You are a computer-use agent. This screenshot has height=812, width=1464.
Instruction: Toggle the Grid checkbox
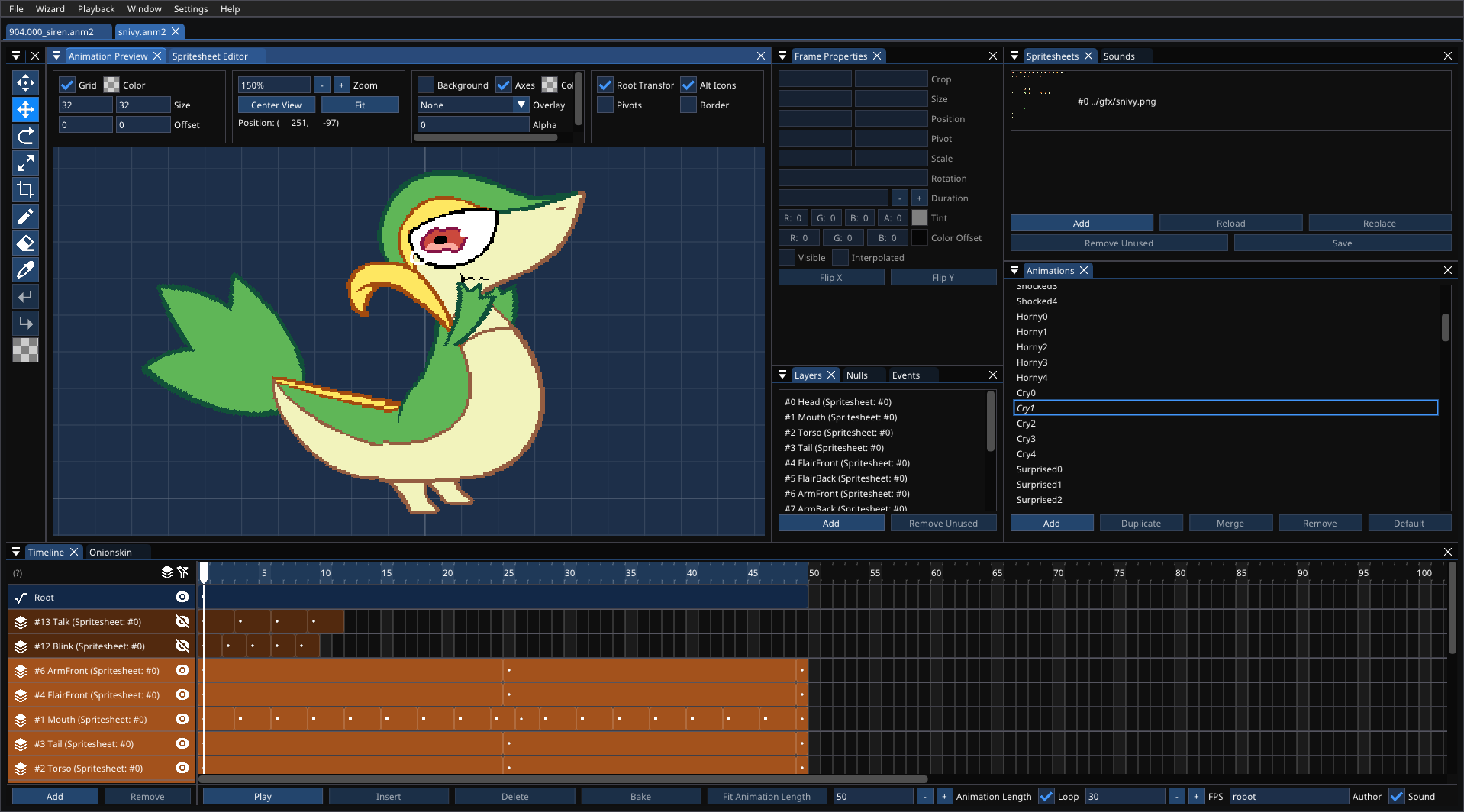click(x=67, y=85)
